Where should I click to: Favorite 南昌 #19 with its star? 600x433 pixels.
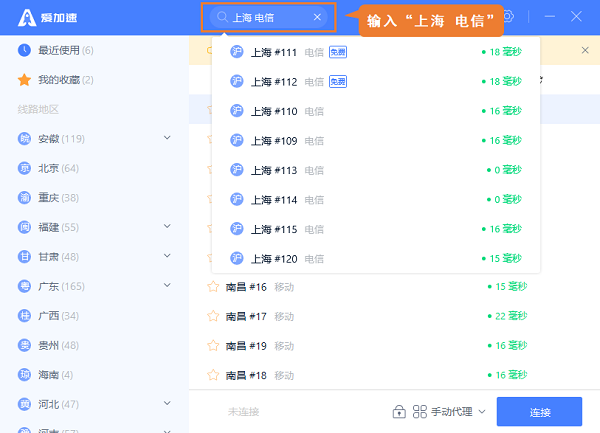point(213,345)
